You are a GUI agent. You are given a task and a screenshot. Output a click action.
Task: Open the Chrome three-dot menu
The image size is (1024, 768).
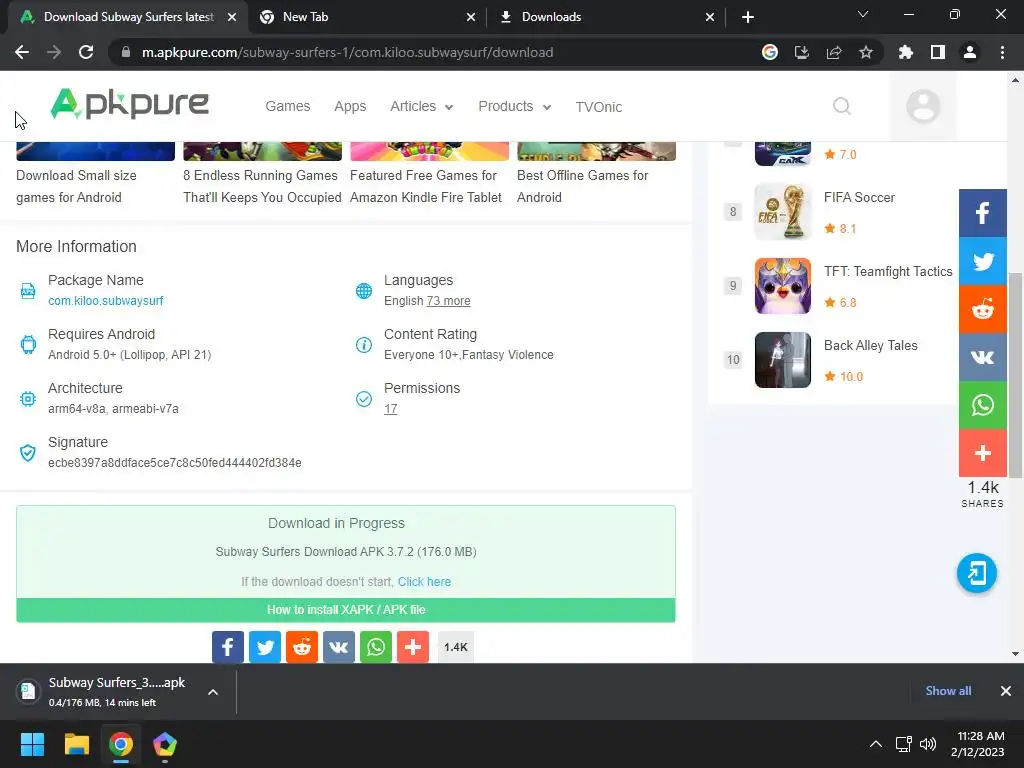(x=1002, y=52)
